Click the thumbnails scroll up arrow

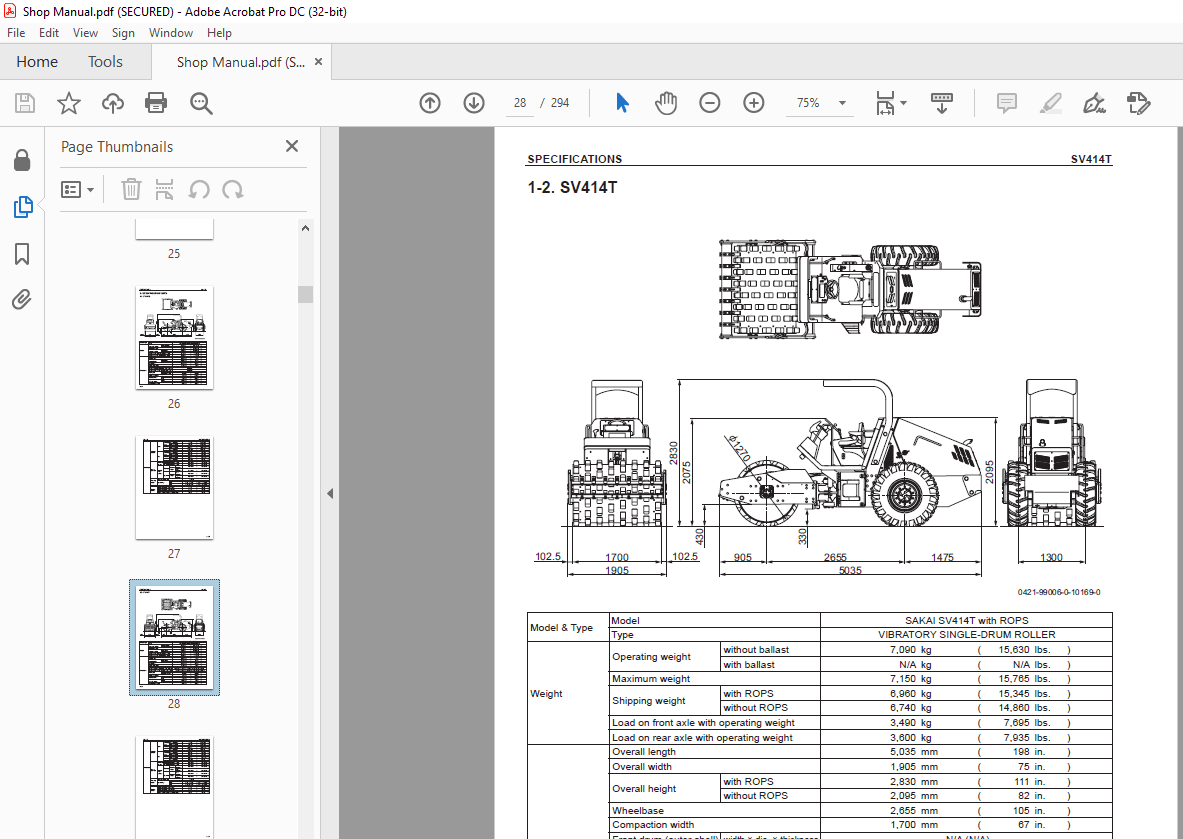click(x=305, y=228)
